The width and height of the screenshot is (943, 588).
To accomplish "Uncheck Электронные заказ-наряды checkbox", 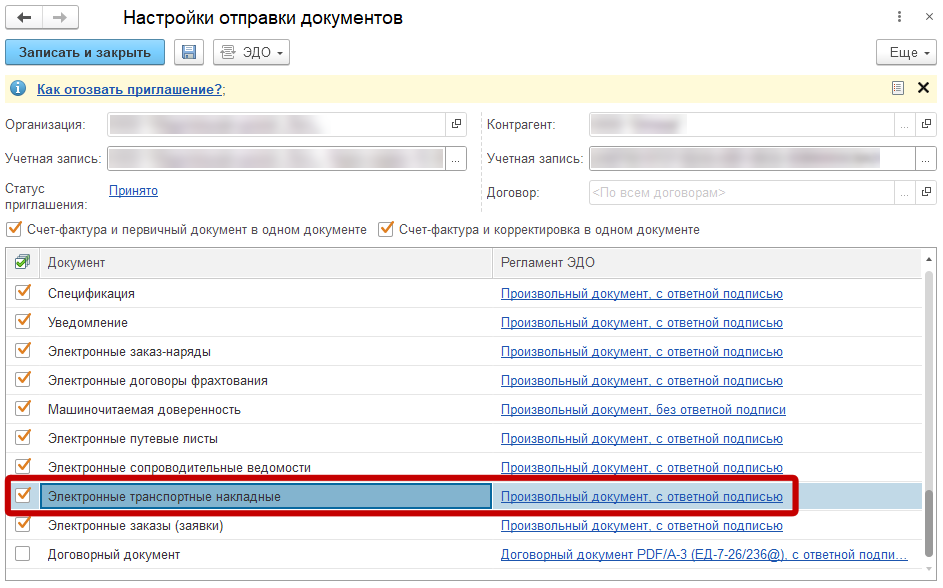I will 23,350.
